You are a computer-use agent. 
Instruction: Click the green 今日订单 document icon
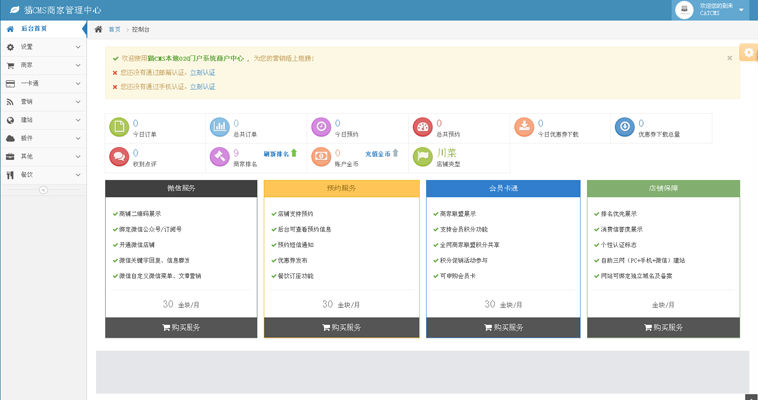click(x=119, y=127)
